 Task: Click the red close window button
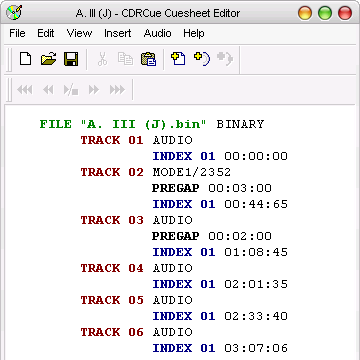[x=345, y=13]
